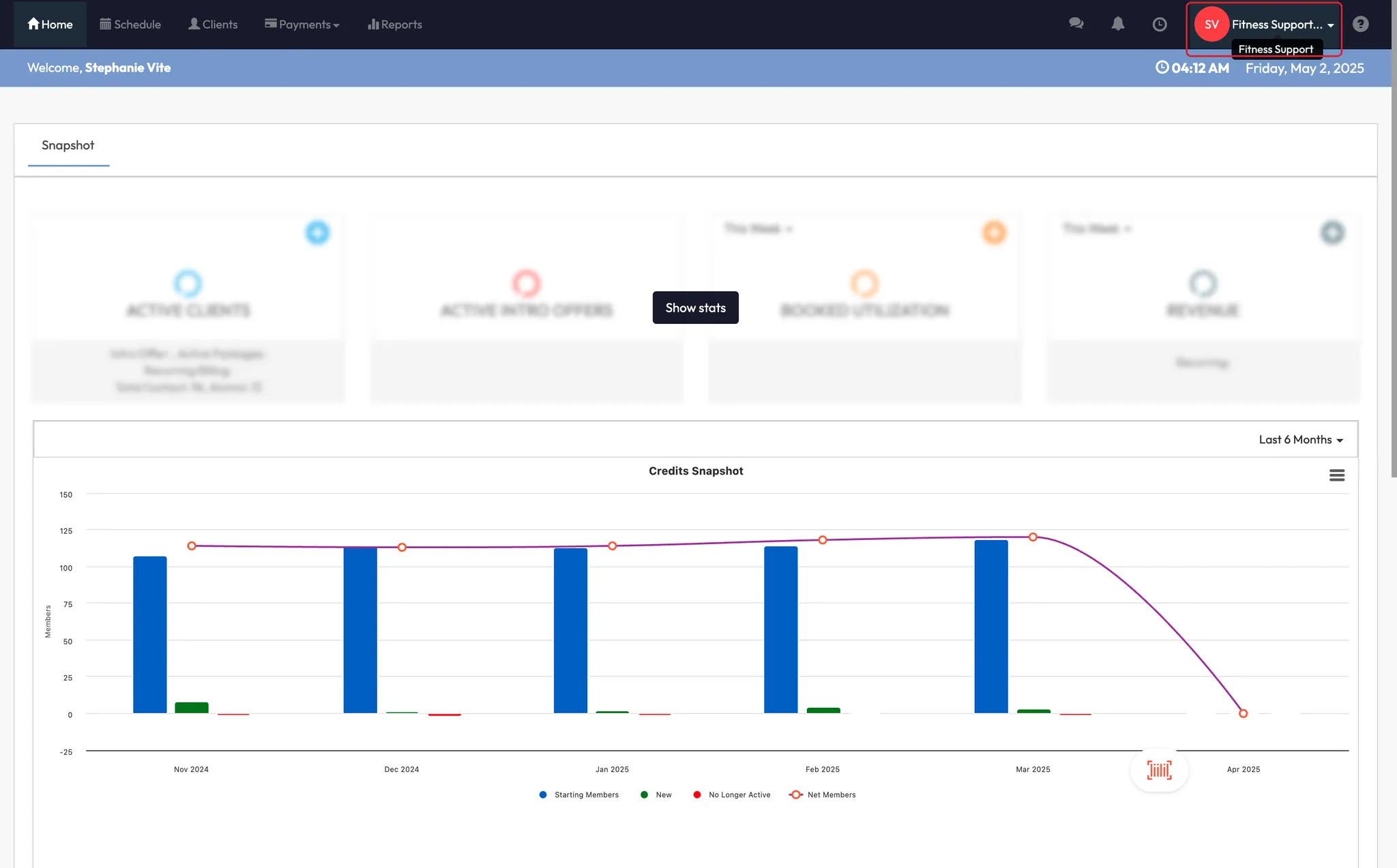Screen dimensions: 1397x868
Task: Click the SV avatar circle
Action: tap(1211, 25)
